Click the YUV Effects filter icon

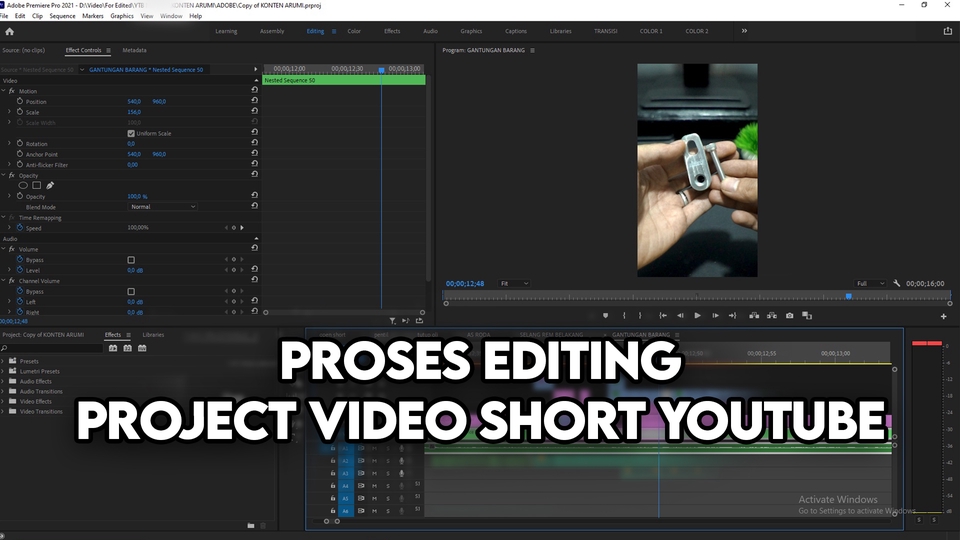click(x=142, y=348)
